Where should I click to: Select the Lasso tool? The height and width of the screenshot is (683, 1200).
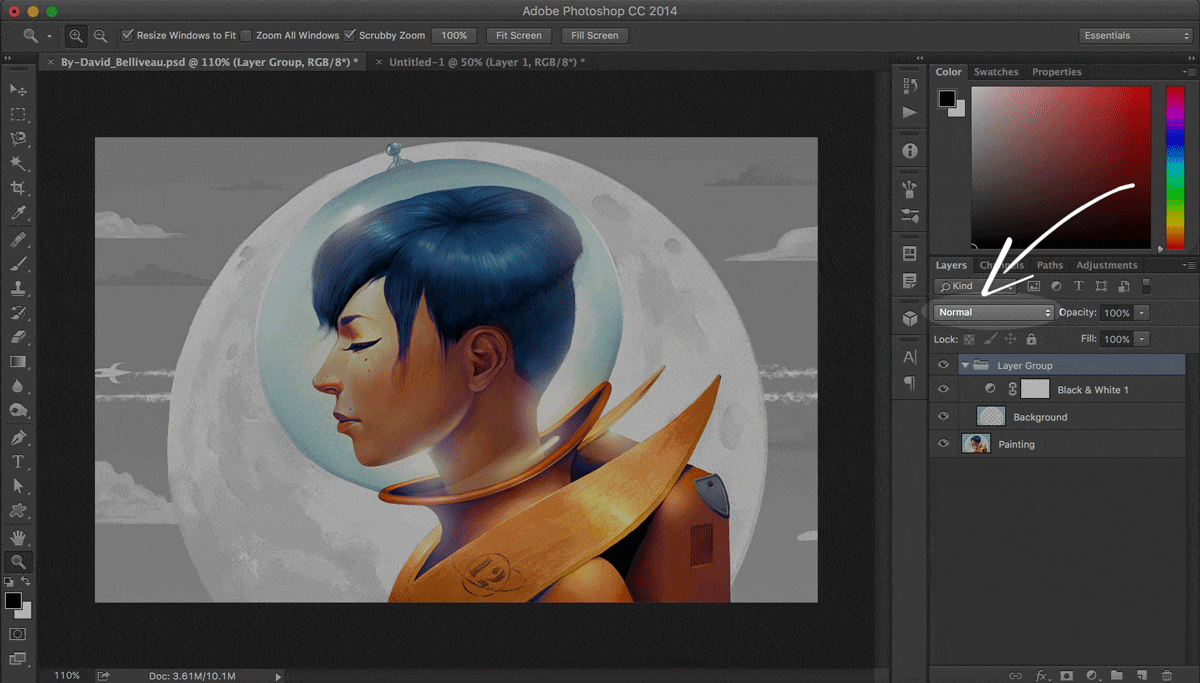point(18,138)
